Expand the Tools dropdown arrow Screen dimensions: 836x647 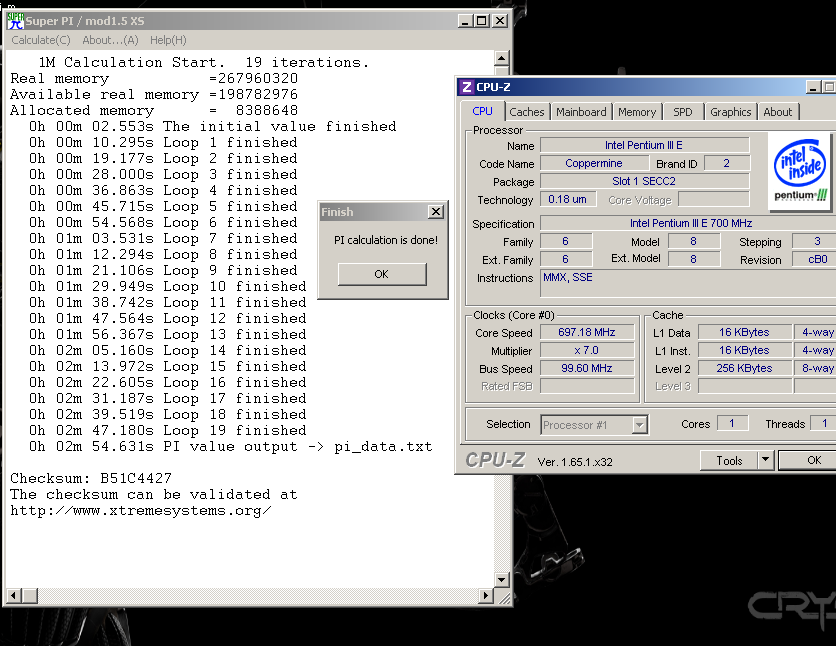click(765, 460)
